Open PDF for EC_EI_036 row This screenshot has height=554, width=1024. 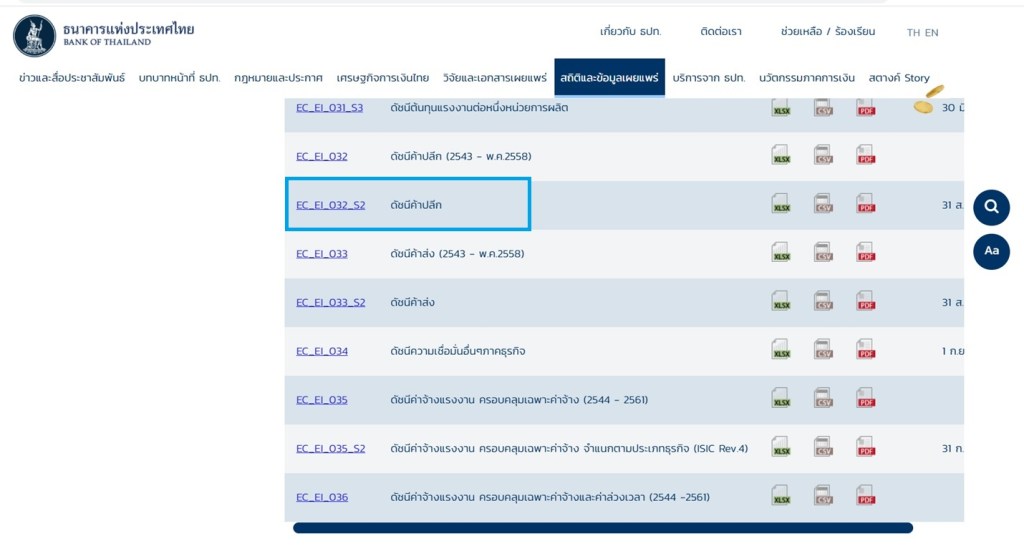[865, 496]
